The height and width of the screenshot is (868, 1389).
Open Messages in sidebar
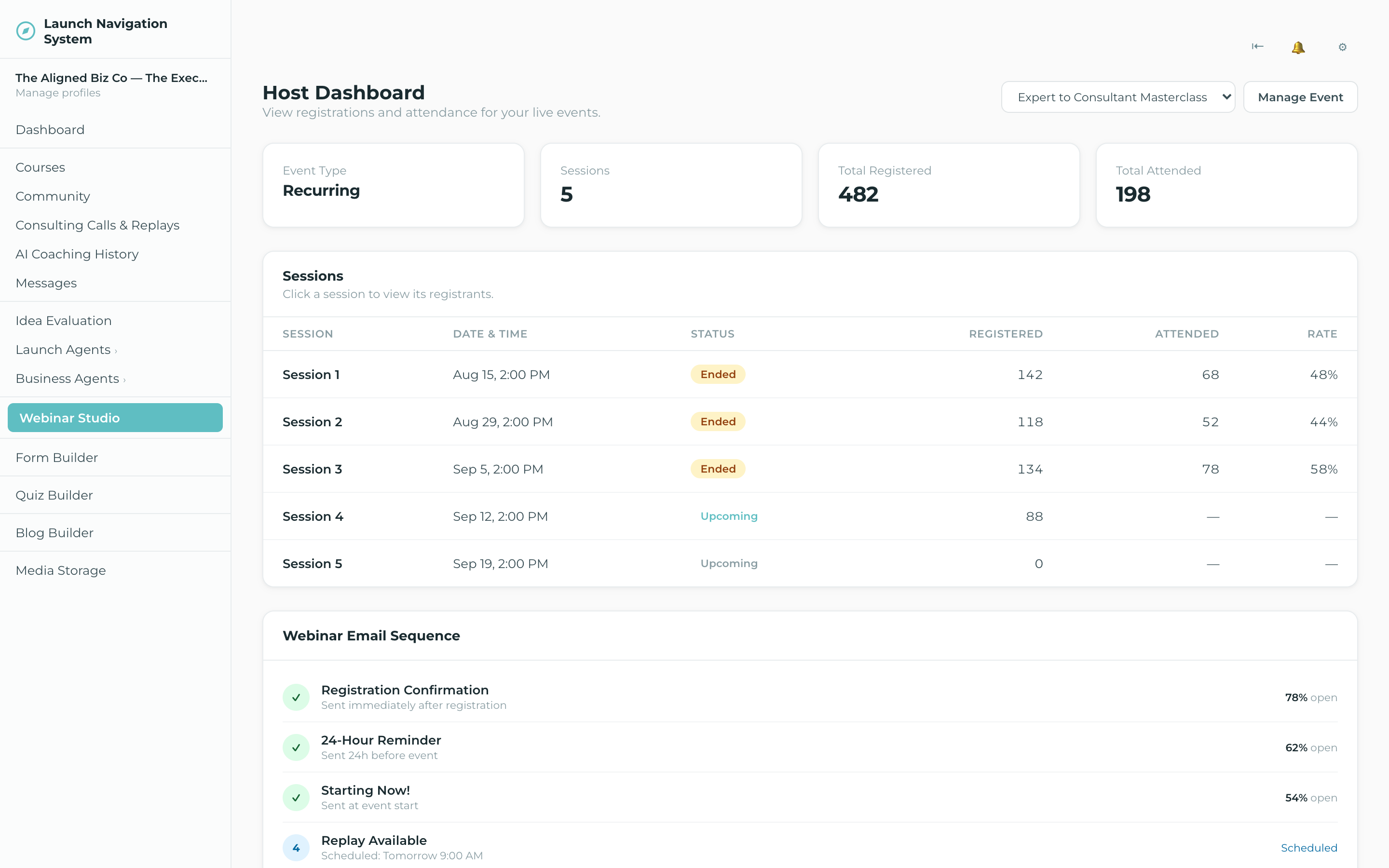coord(46,283)
